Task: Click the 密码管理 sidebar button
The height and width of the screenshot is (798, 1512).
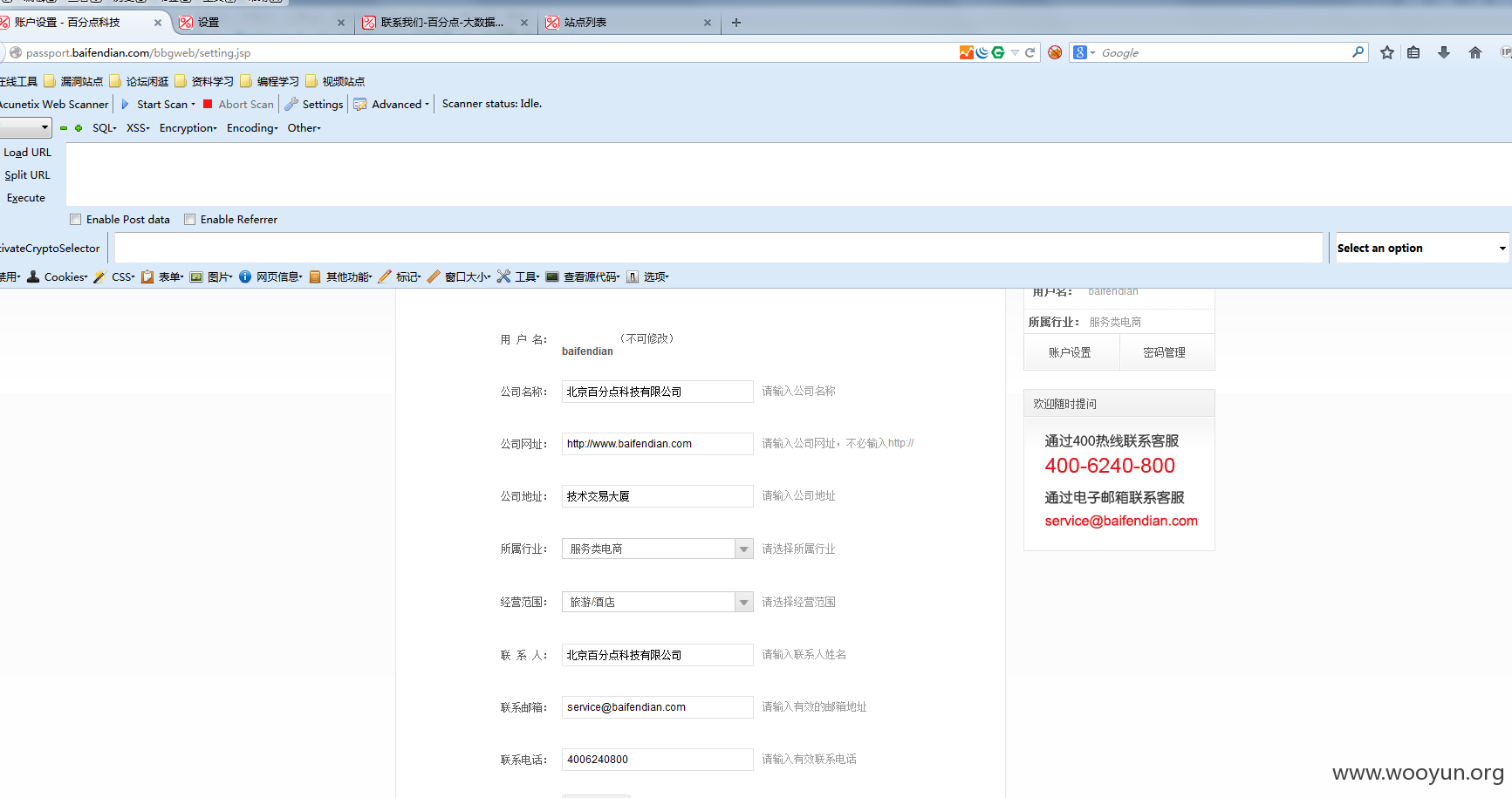Action: pyautogui.click(x=1166, y=352)
